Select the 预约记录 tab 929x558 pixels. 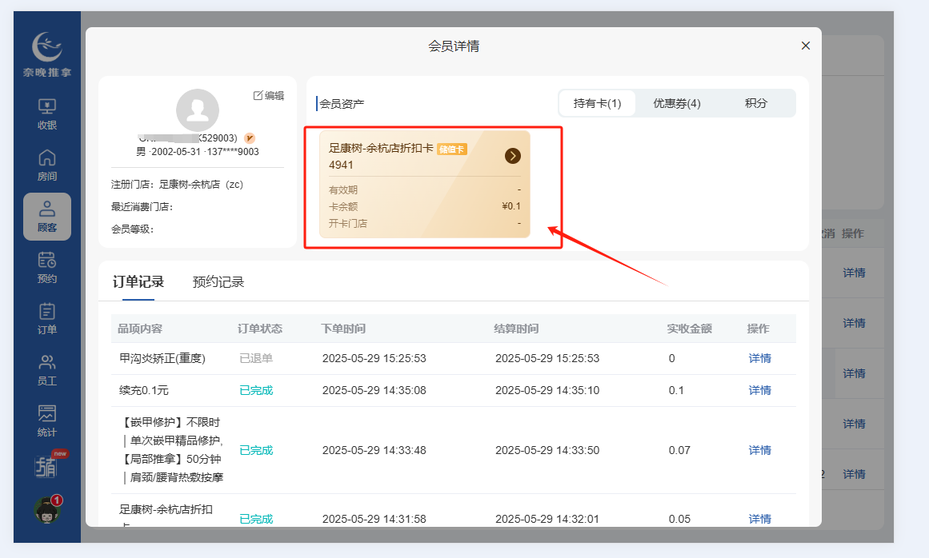(x=218, y=282)
